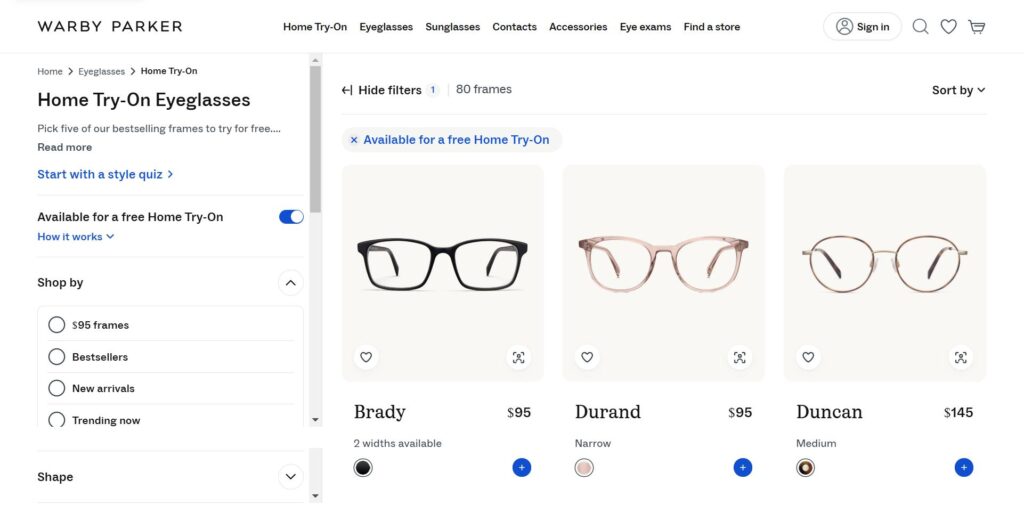Open the shopping cart icon
The width and height of the screenshot is (1024, 513).
[x=977, y=27]
